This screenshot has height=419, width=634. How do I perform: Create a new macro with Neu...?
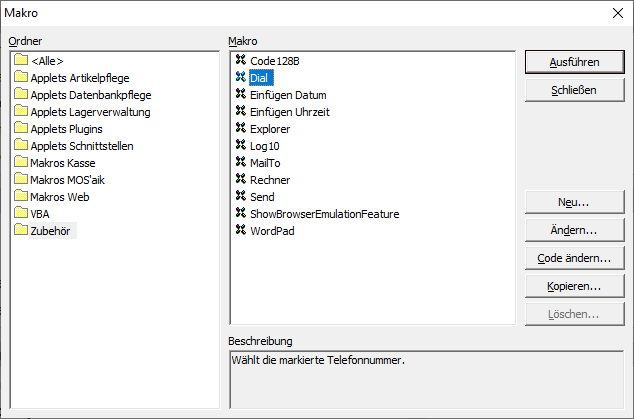[x=574, y=202]
